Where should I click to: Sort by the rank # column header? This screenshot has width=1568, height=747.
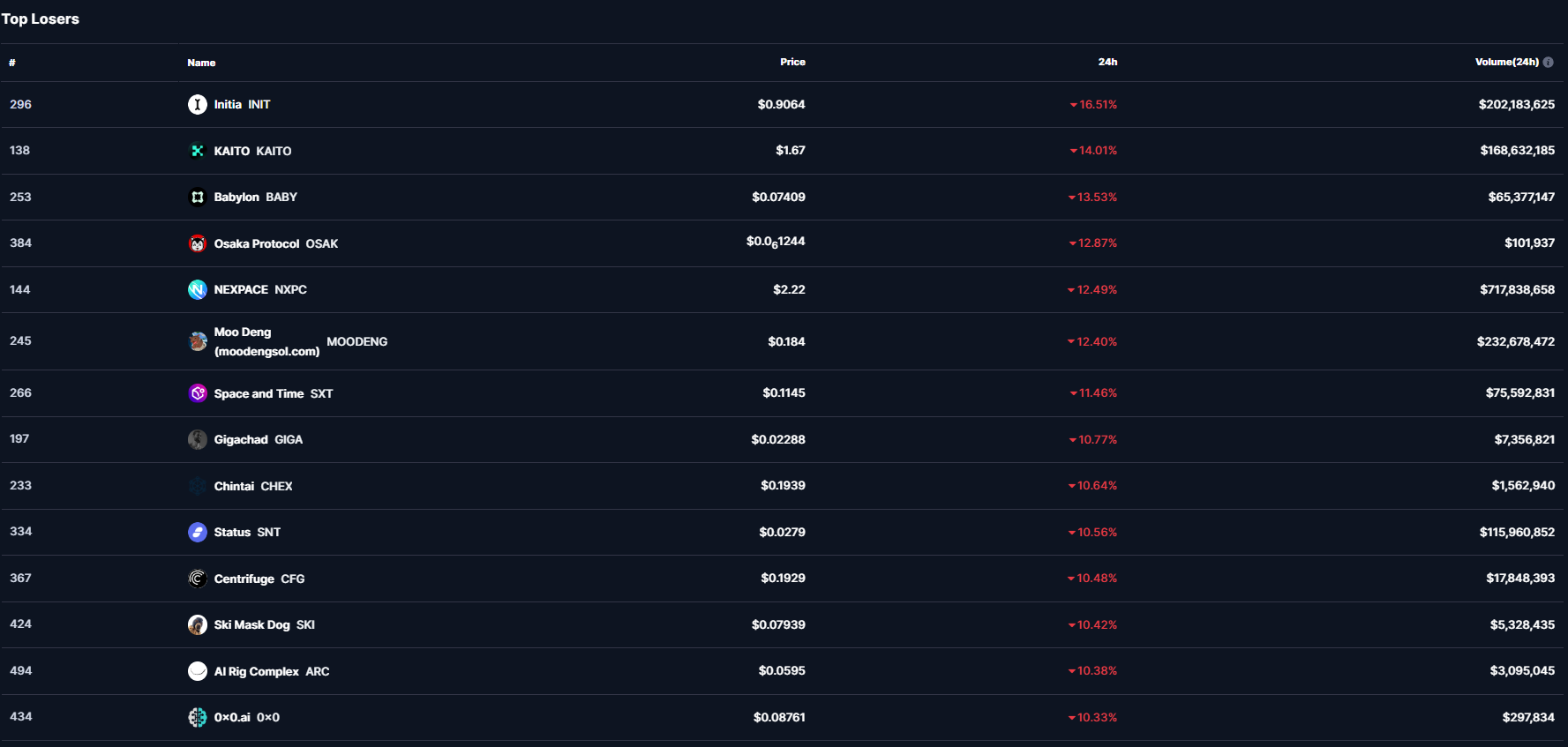(12, 63)
